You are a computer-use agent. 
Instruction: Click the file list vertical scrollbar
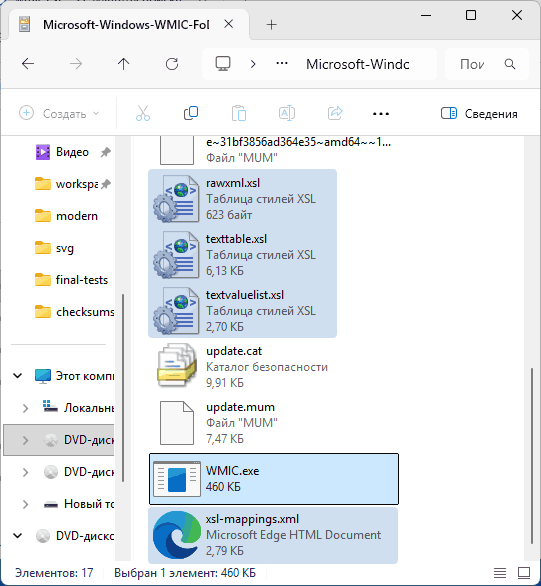pos(532,456)
